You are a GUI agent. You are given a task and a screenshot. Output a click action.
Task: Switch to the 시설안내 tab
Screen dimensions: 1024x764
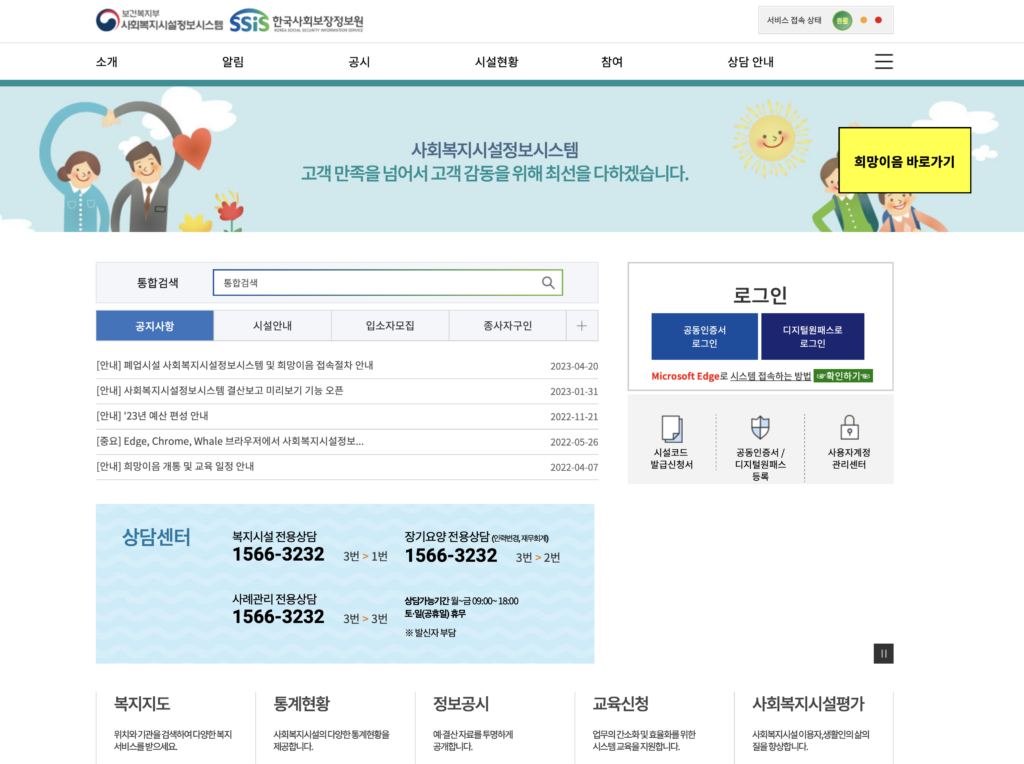point(272,326)
